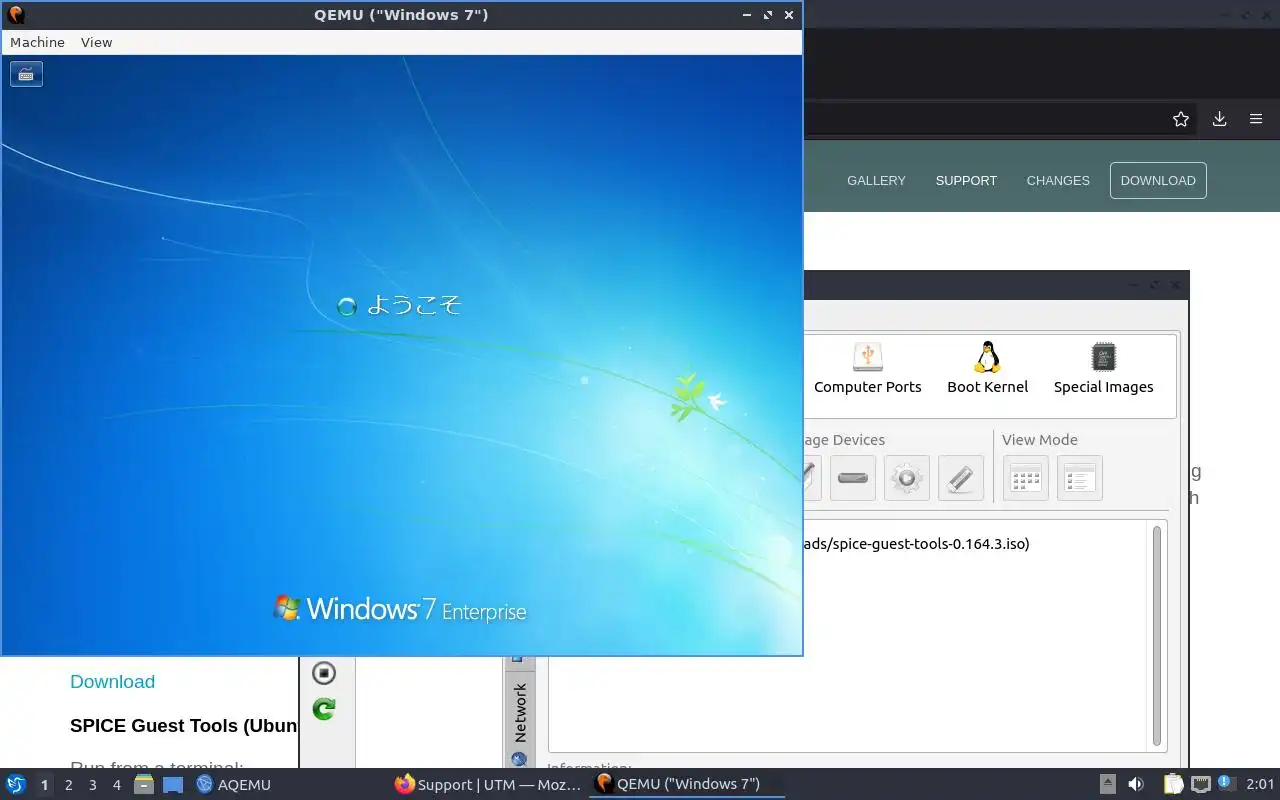Open the Firefox hamburger menu
The height and width of the screenshot is (800, 1280).
click(x=1256, y=119)
